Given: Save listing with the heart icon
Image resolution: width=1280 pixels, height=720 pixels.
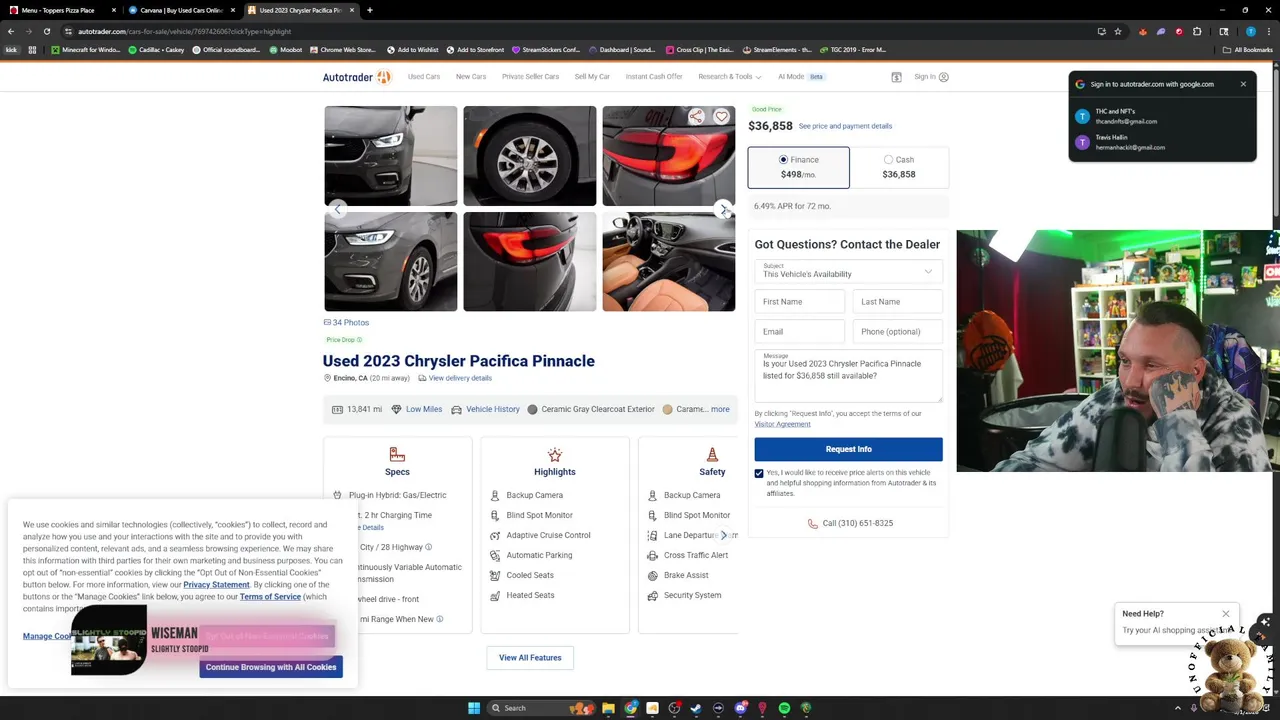Looking at the screenshot, I should pos(721,117).
